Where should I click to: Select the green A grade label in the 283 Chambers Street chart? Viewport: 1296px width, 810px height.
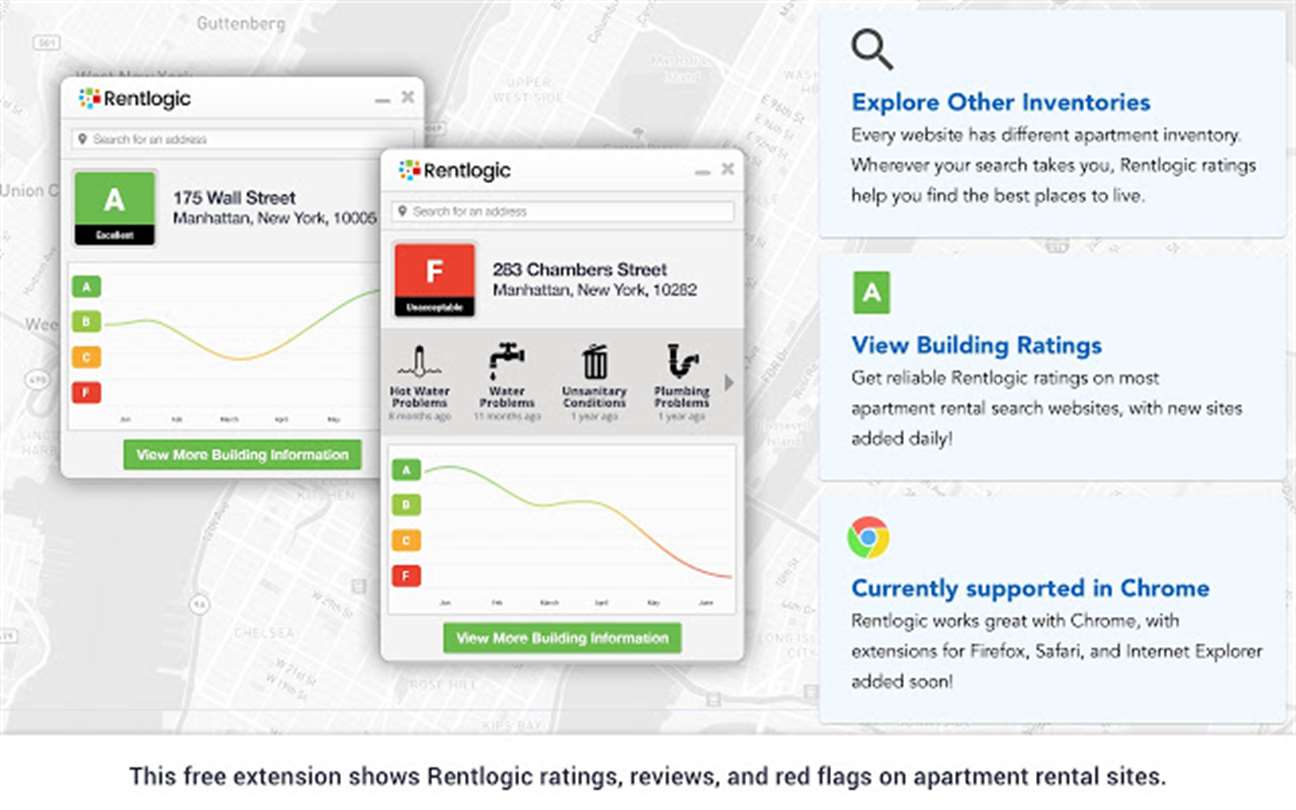point(406,470)
